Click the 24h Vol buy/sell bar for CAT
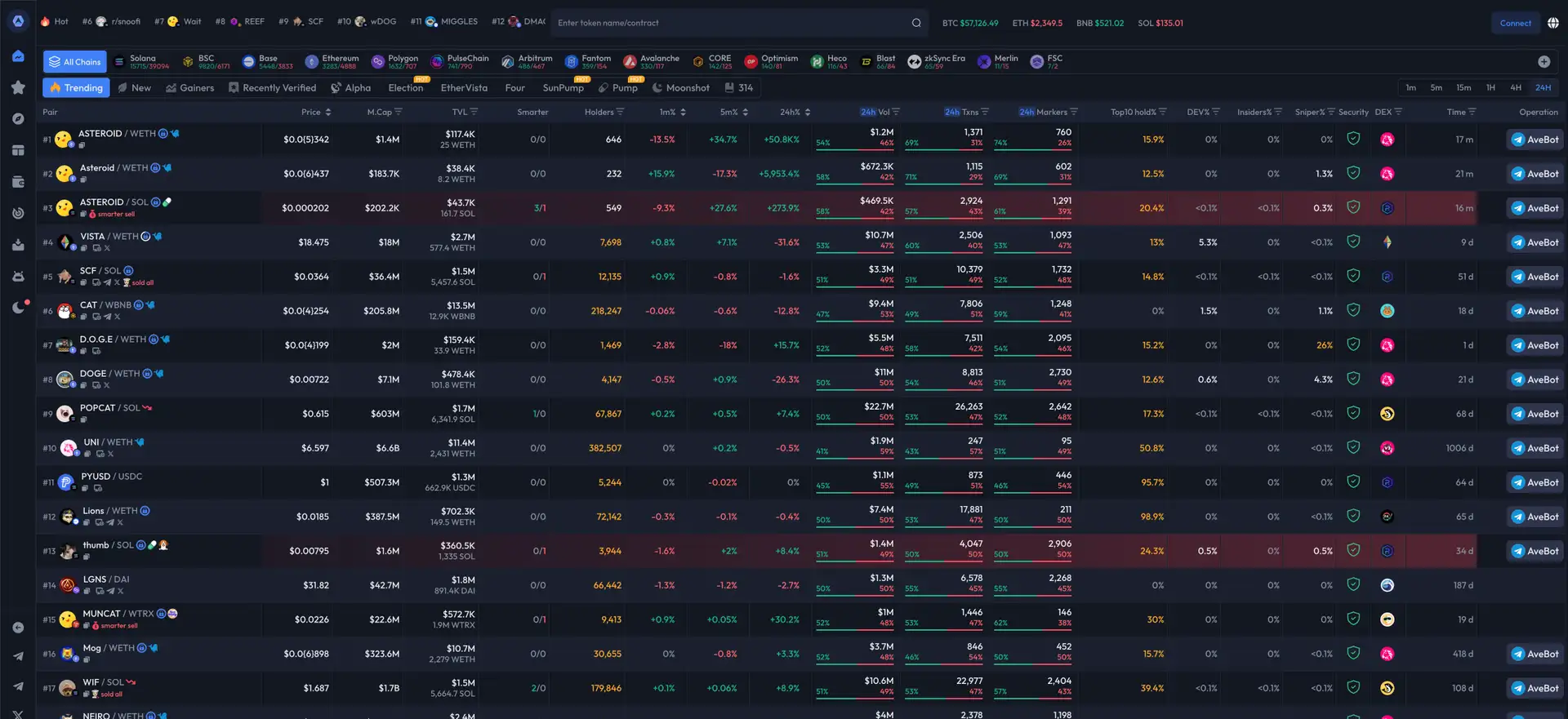Viewport: 1568px width, 719px height. point(854,318)
